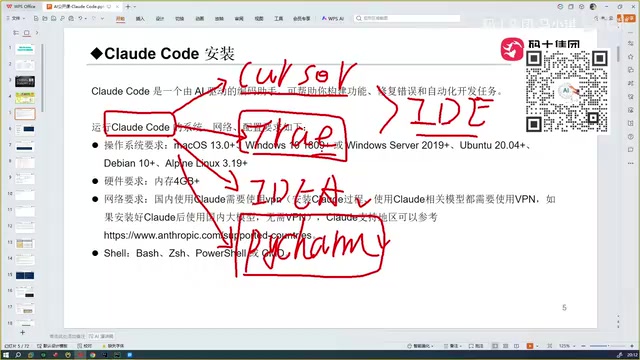640x360 pixels.
Task: Select the 工具 ribbon tab
Action: [278, 19]
